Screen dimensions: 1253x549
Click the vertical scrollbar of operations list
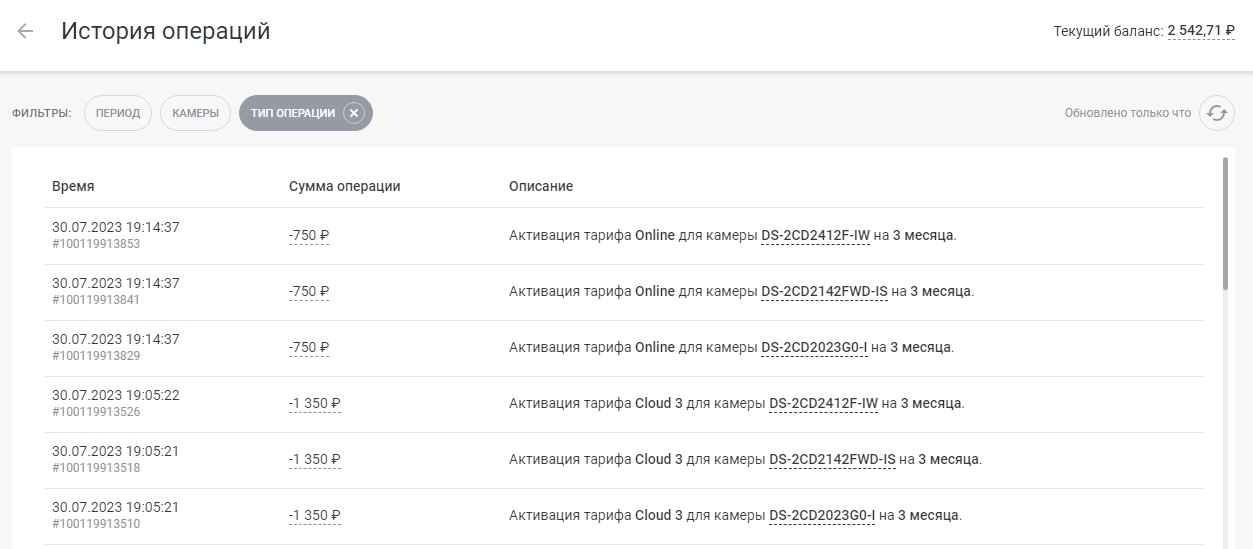pyautogui.click(x=1225, y=225)
